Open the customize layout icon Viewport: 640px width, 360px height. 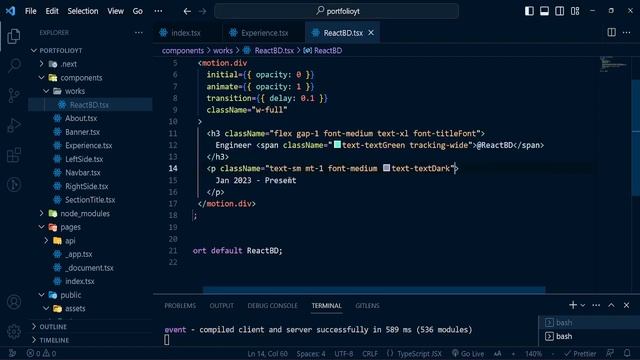click(575, 11)
